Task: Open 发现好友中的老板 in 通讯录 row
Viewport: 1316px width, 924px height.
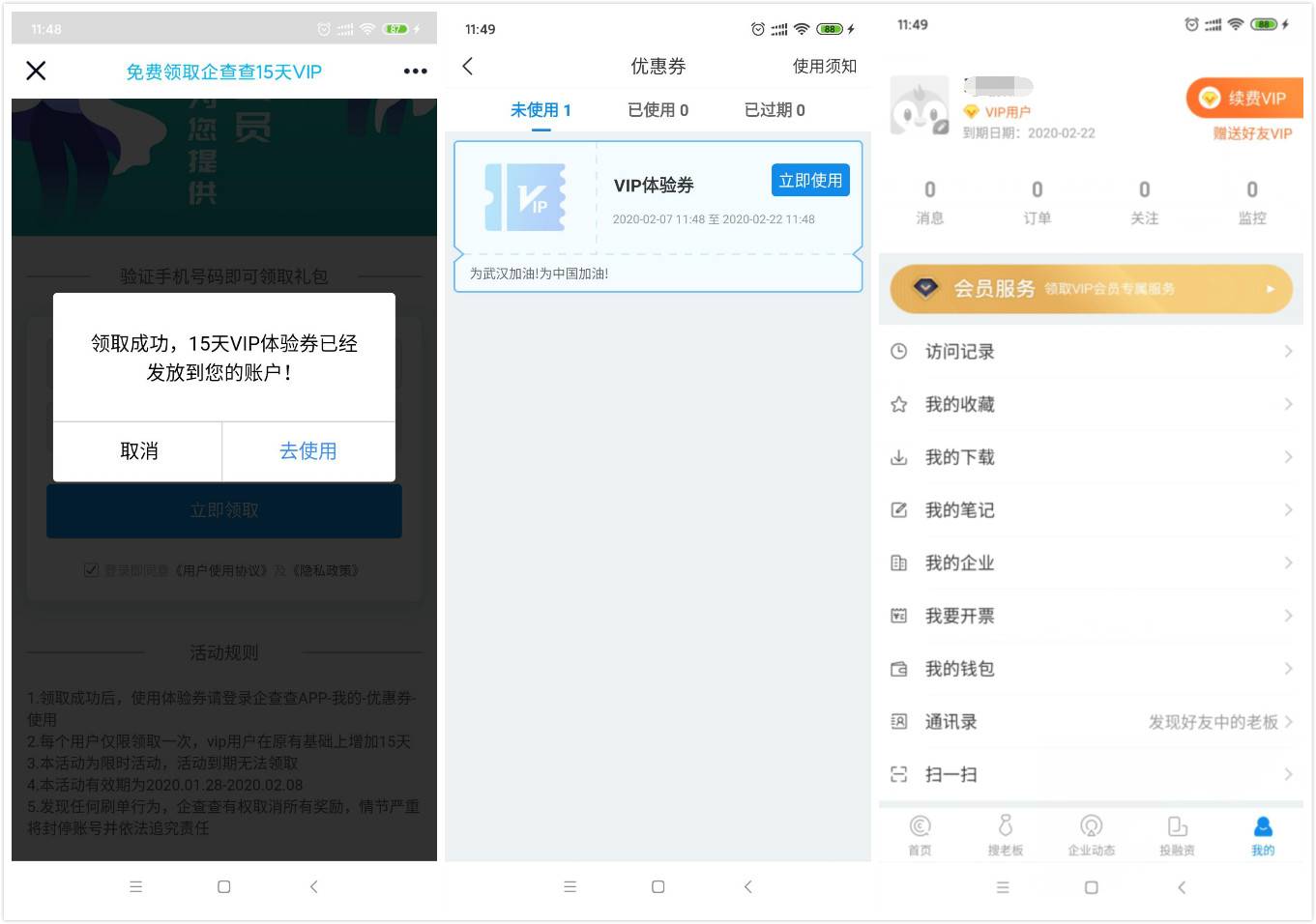Action: click(x=1214, y=722)
